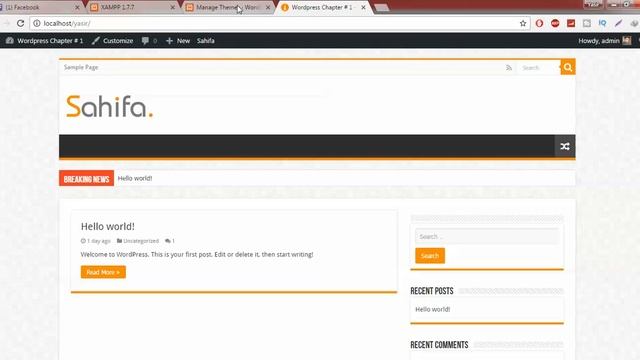This screenshot has height=360, width=640.
Task: Click the orange sidebar Search button
Action: click(x=430, y=256)
